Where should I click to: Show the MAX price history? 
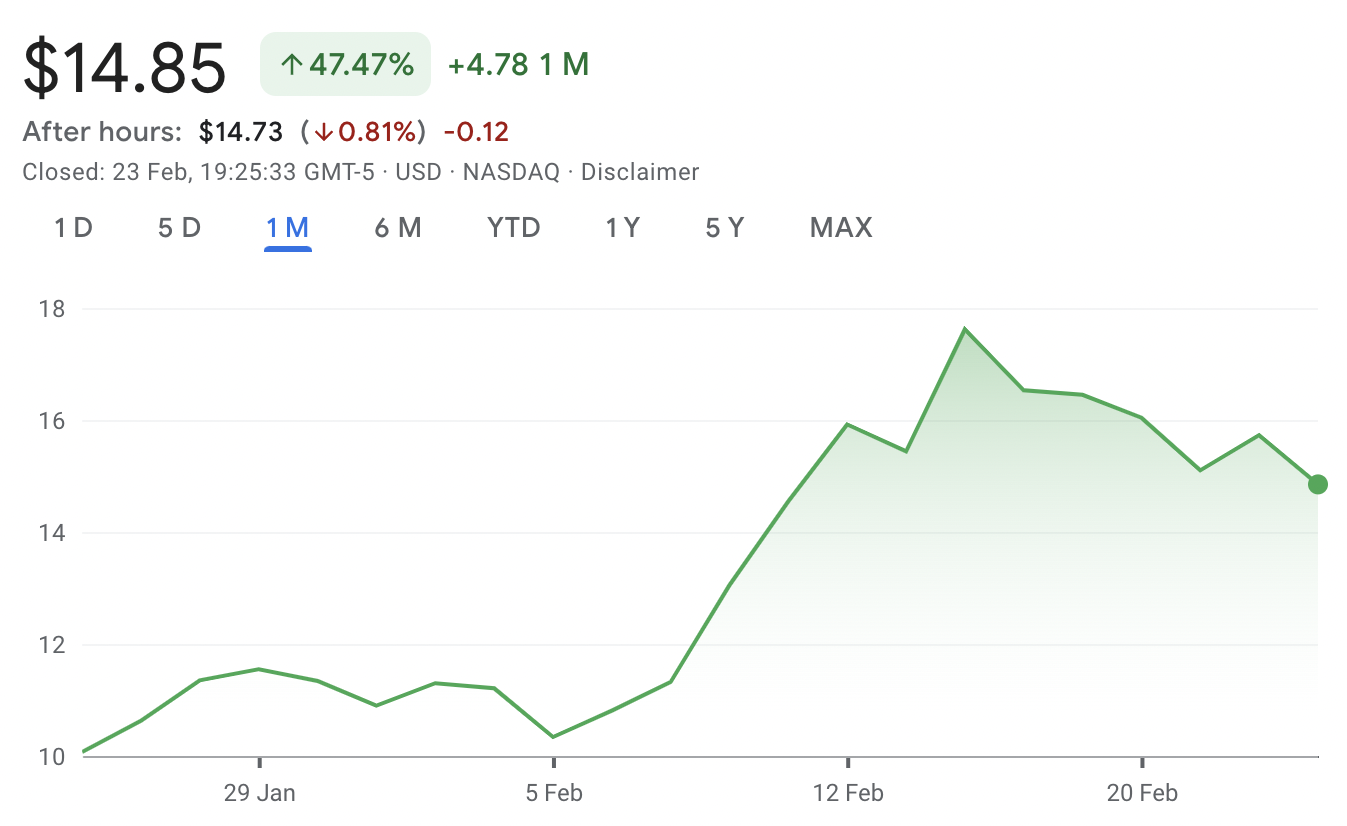coord(841,228)
